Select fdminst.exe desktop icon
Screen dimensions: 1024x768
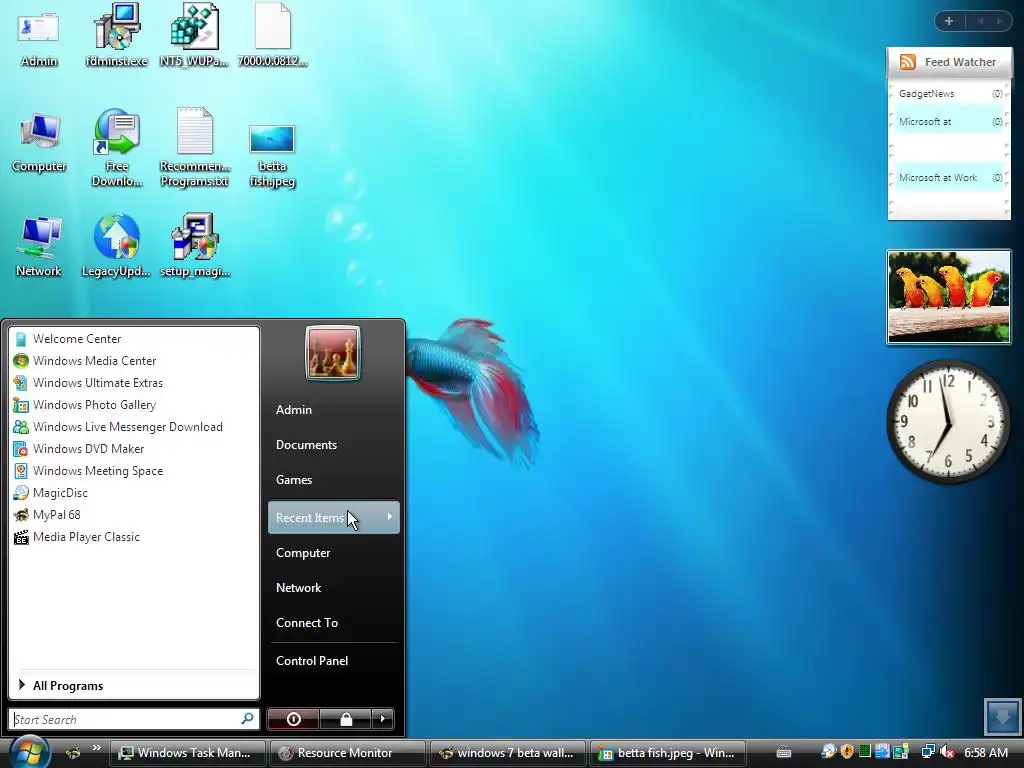pos(116,36)
